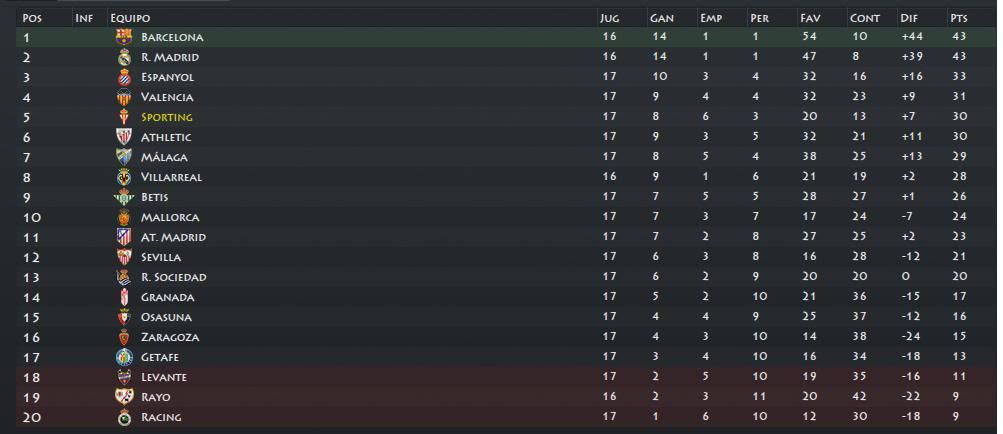
Task: Select the Getafe table row
Action: (x=507, y=357)
